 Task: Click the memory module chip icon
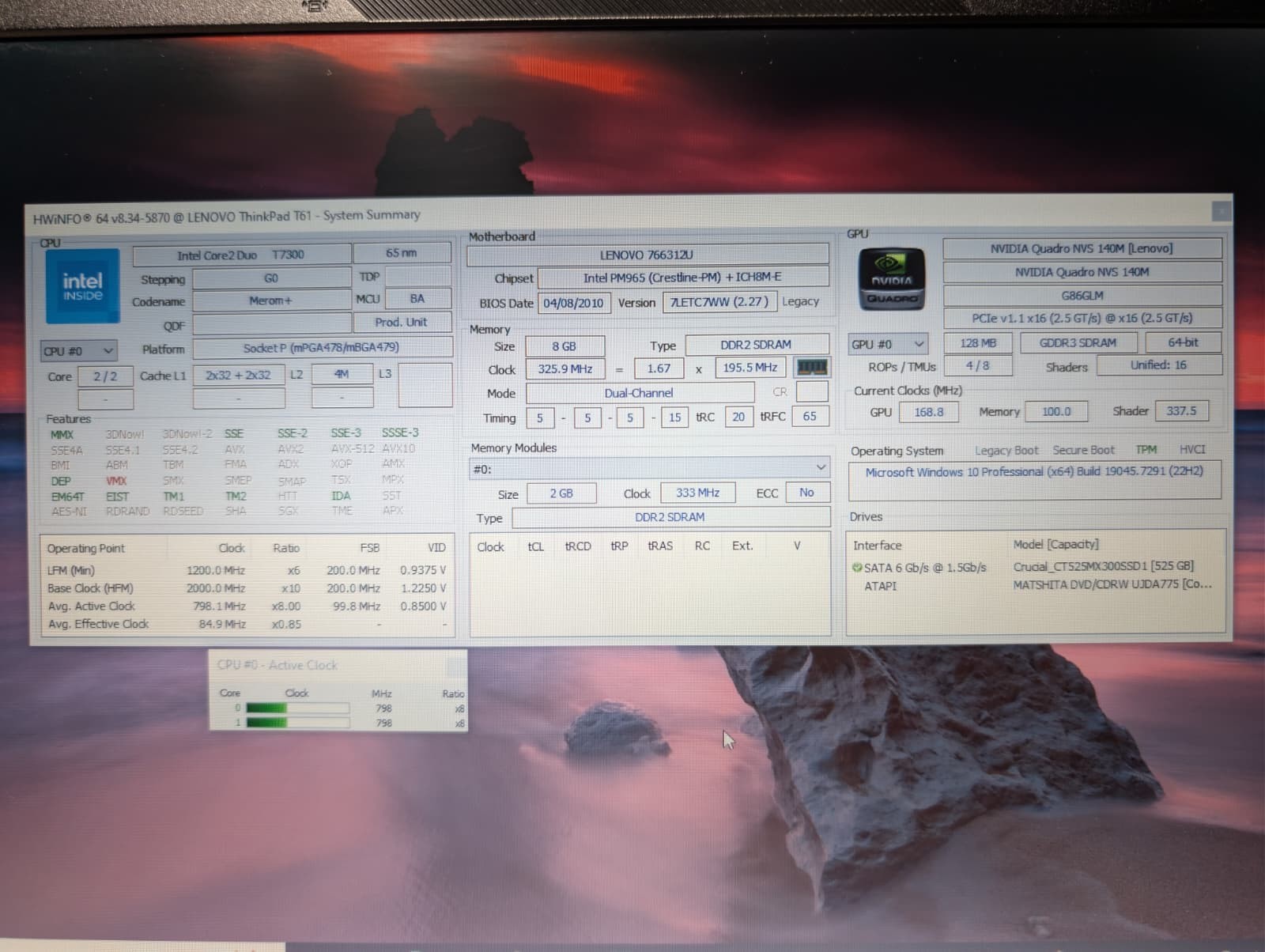click(x=812, y=368)
